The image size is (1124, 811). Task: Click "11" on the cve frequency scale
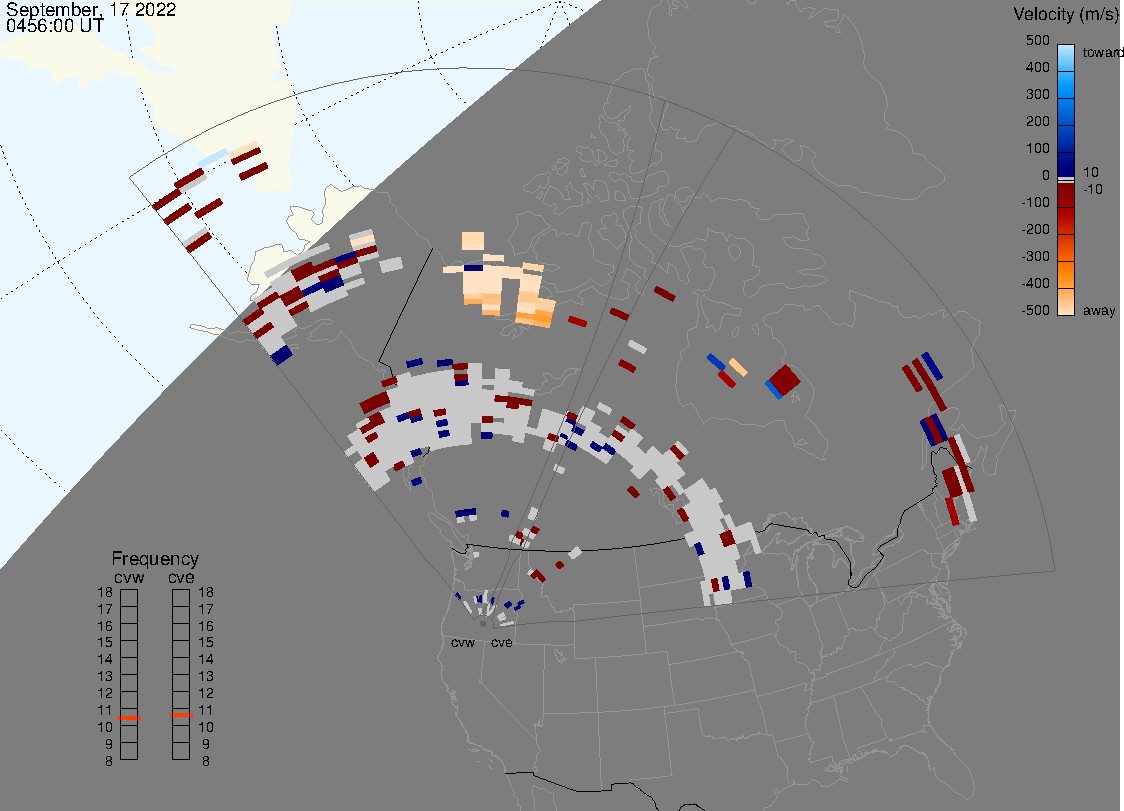[x=206, y=711]
